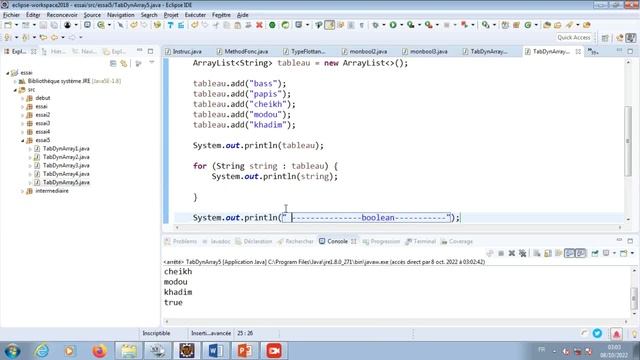640x360 pixels.
Task: Click the Terminate stop icon in Console toolbar
Action: (x=501, y=253)
